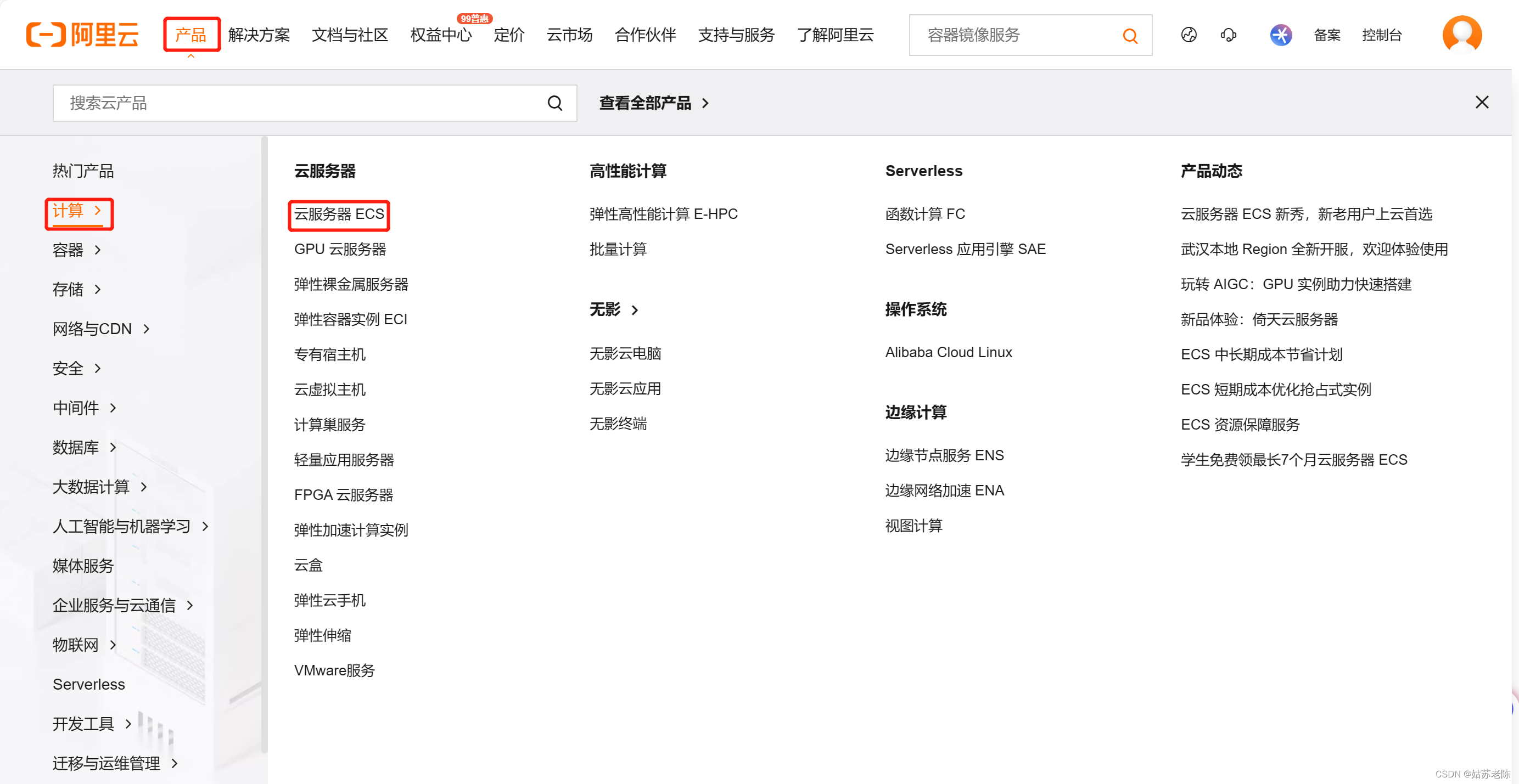This screenshot has width=1519, height=784.
Task: Expand the 存储 category
Action: coord(77,290)
